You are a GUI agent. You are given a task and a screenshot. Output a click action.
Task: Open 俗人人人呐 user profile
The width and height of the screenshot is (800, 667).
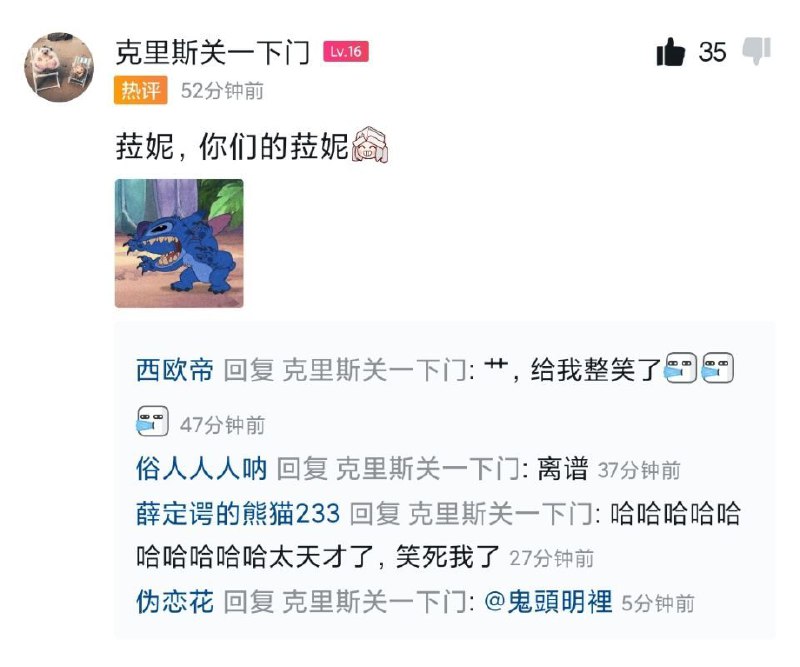click(202, 468)
